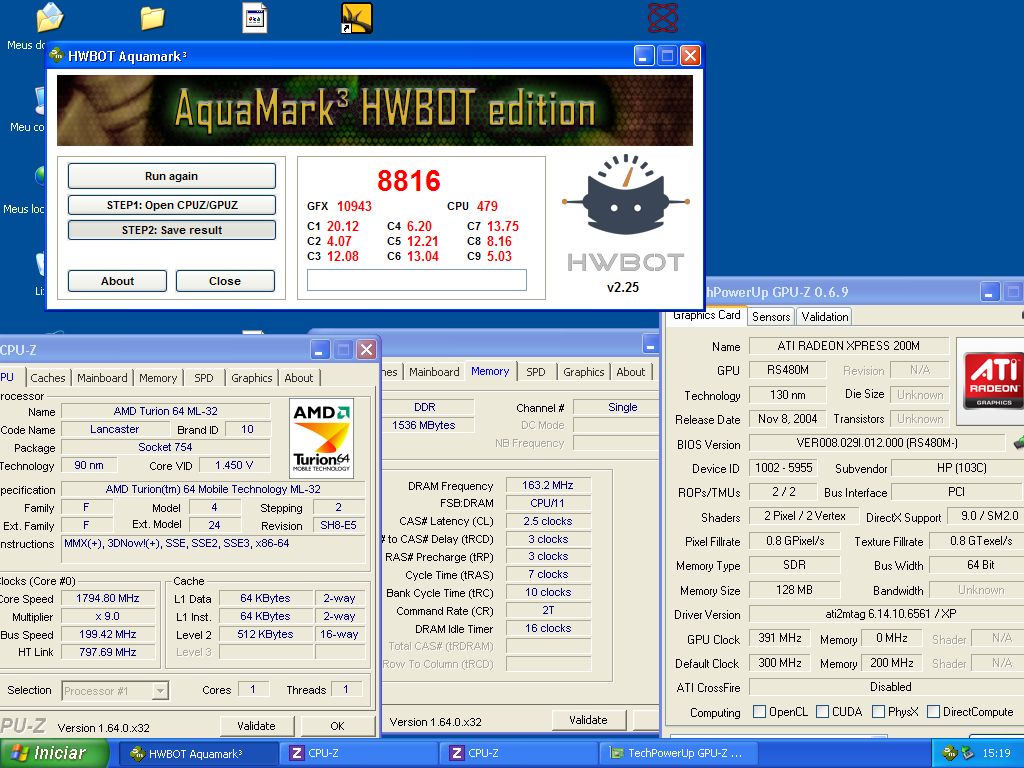Select Graphics Card tab in GPU-Z
The width and height of the screenshot is (1024, 768).
coord(706,315)
